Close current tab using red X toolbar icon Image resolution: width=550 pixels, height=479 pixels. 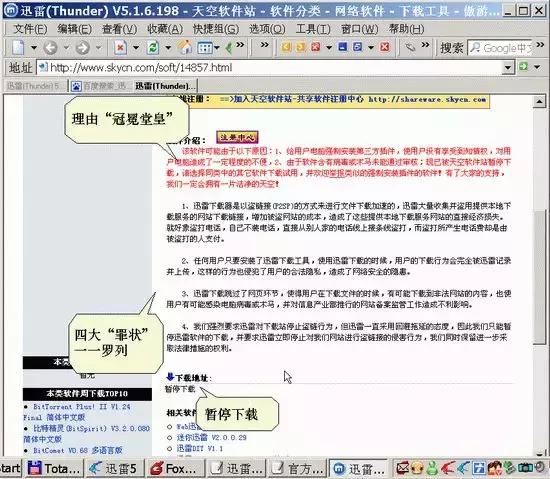click(385, 47)
